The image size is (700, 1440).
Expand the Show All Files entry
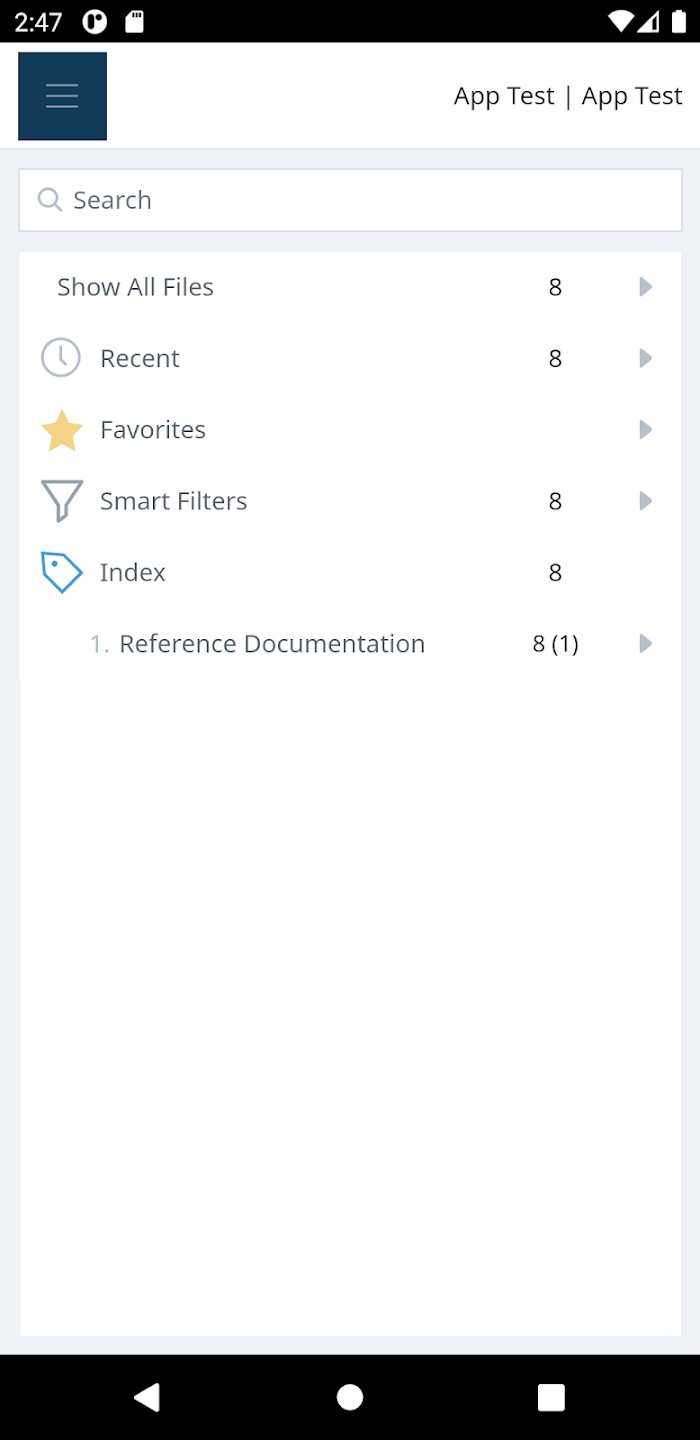click(x=645, y=287)
